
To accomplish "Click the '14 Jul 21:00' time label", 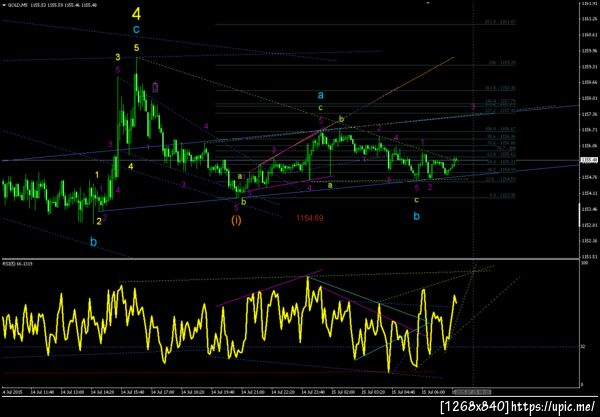I will pos(253,392).
